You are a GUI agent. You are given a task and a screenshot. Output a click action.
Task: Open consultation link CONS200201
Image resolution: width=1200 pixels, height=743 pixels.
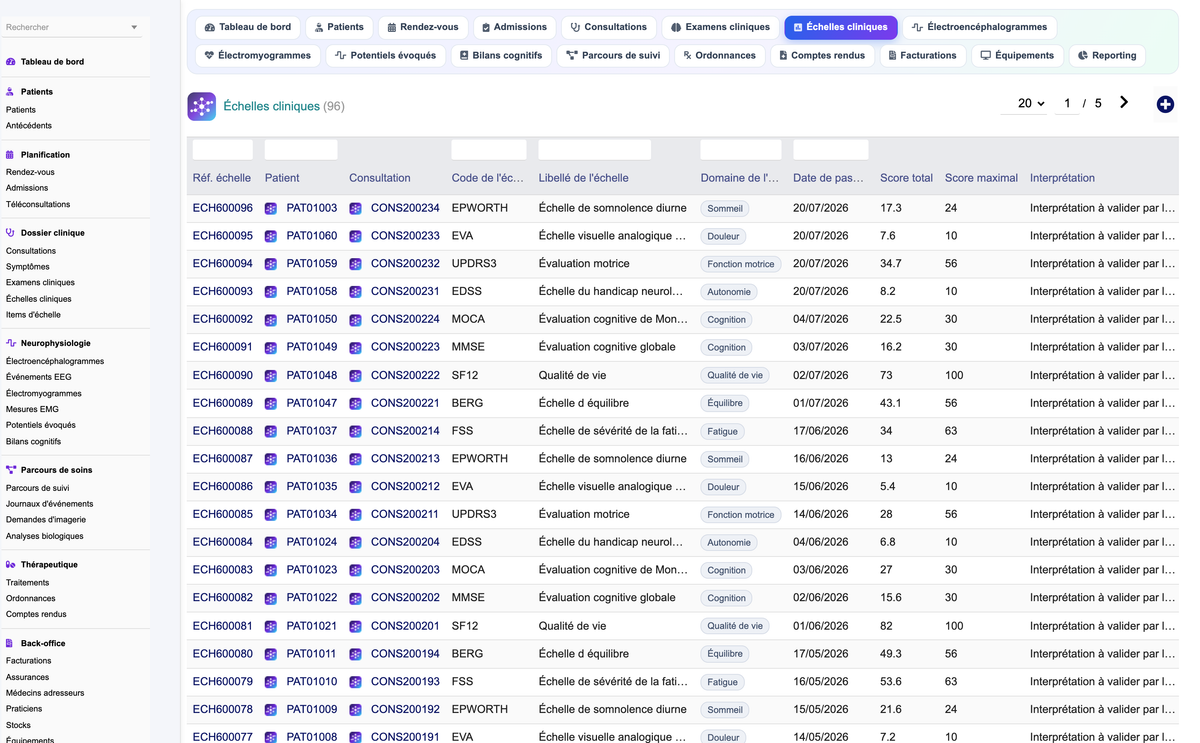coord(405,626)
